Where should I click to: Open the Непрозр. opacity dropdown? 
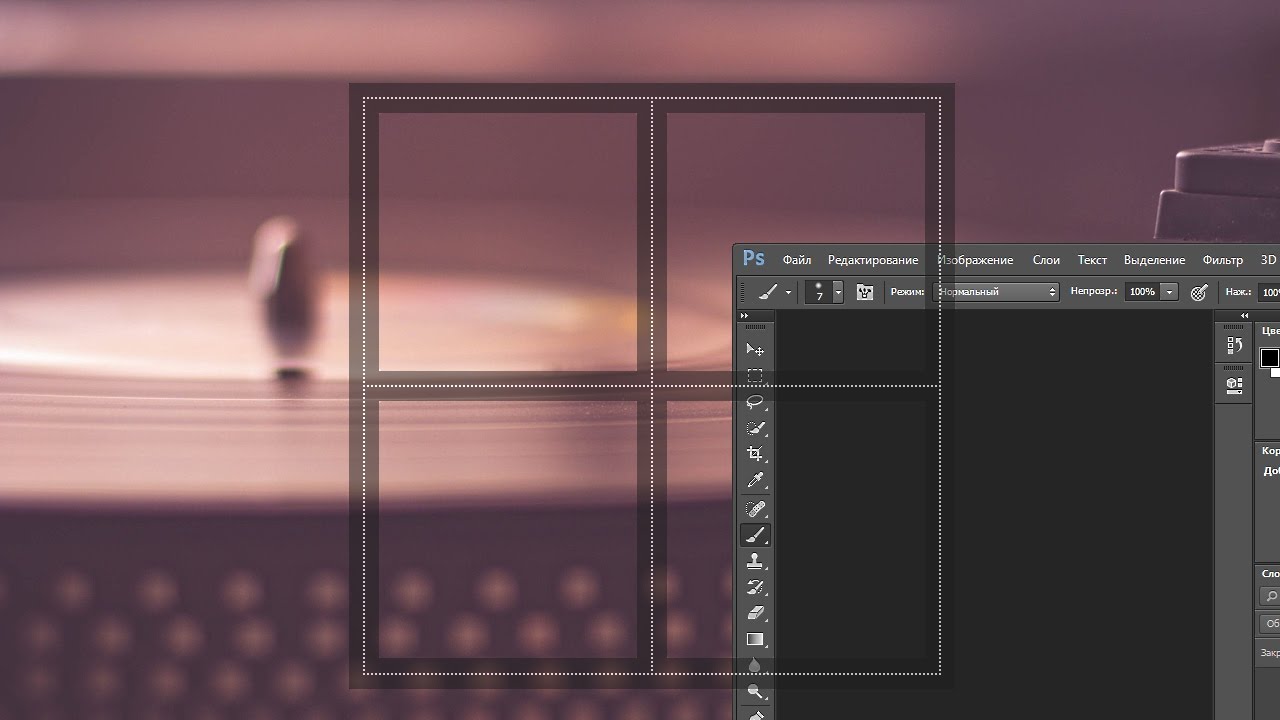click(1167, 291)
